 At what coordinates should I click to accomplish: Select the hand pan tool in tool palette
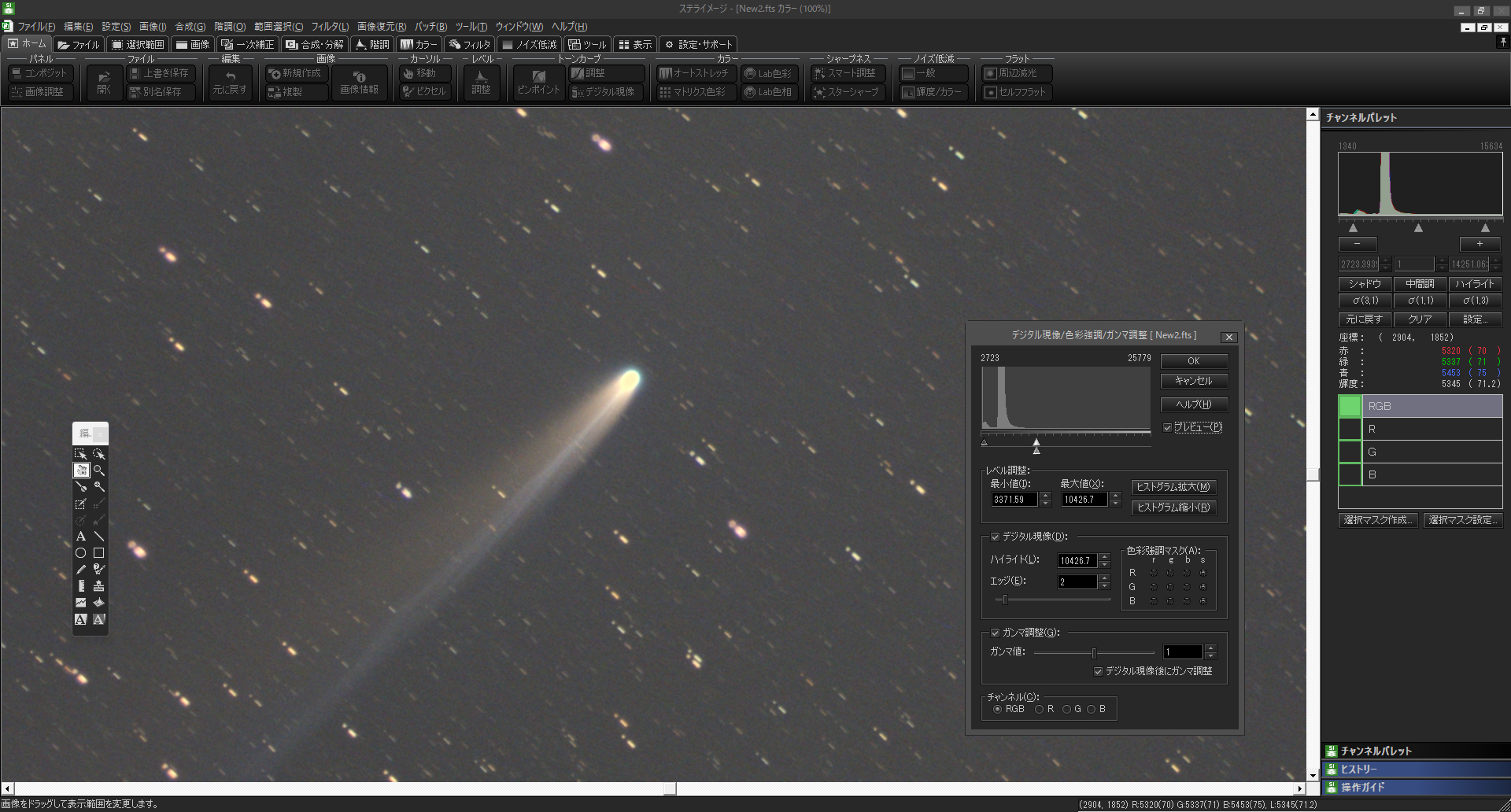click(x=81, y=470)
